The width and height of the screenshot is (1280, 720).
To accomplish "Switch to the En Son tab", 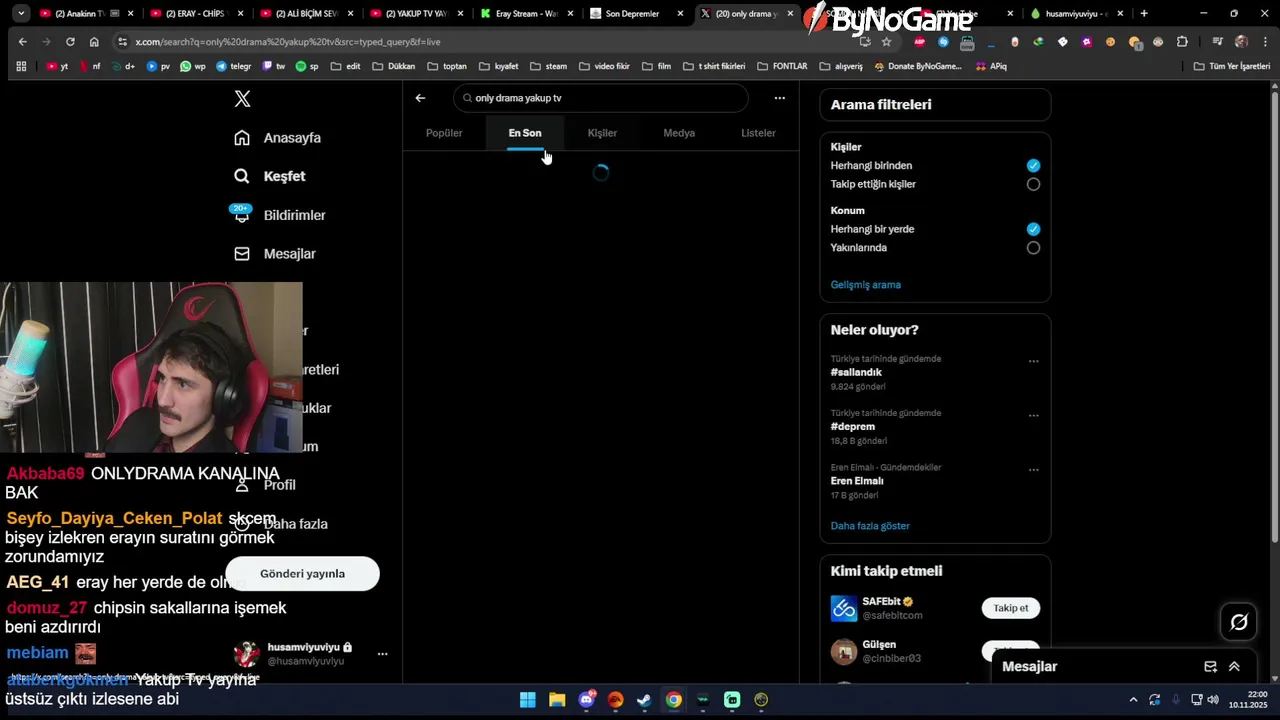I will click(525, 133).
